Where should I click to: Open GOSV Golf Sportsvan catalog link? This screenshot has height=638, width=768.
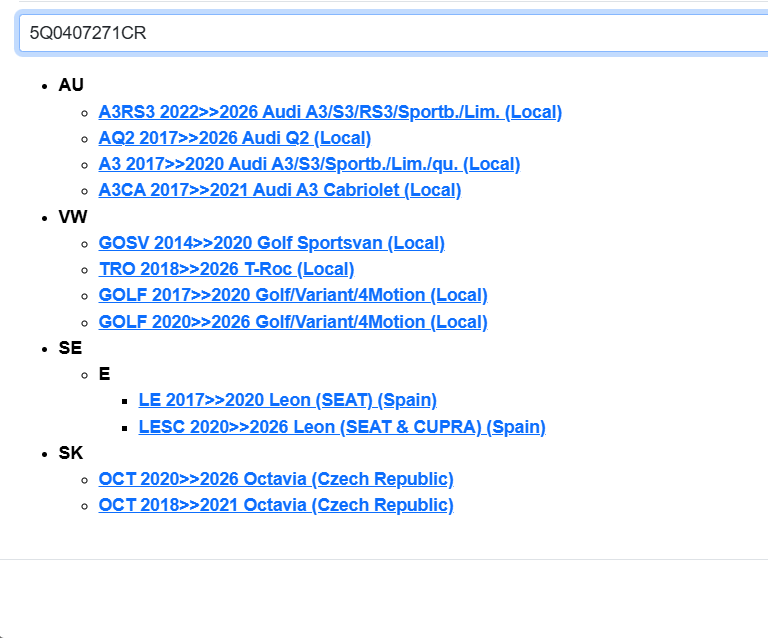(271, 243)
